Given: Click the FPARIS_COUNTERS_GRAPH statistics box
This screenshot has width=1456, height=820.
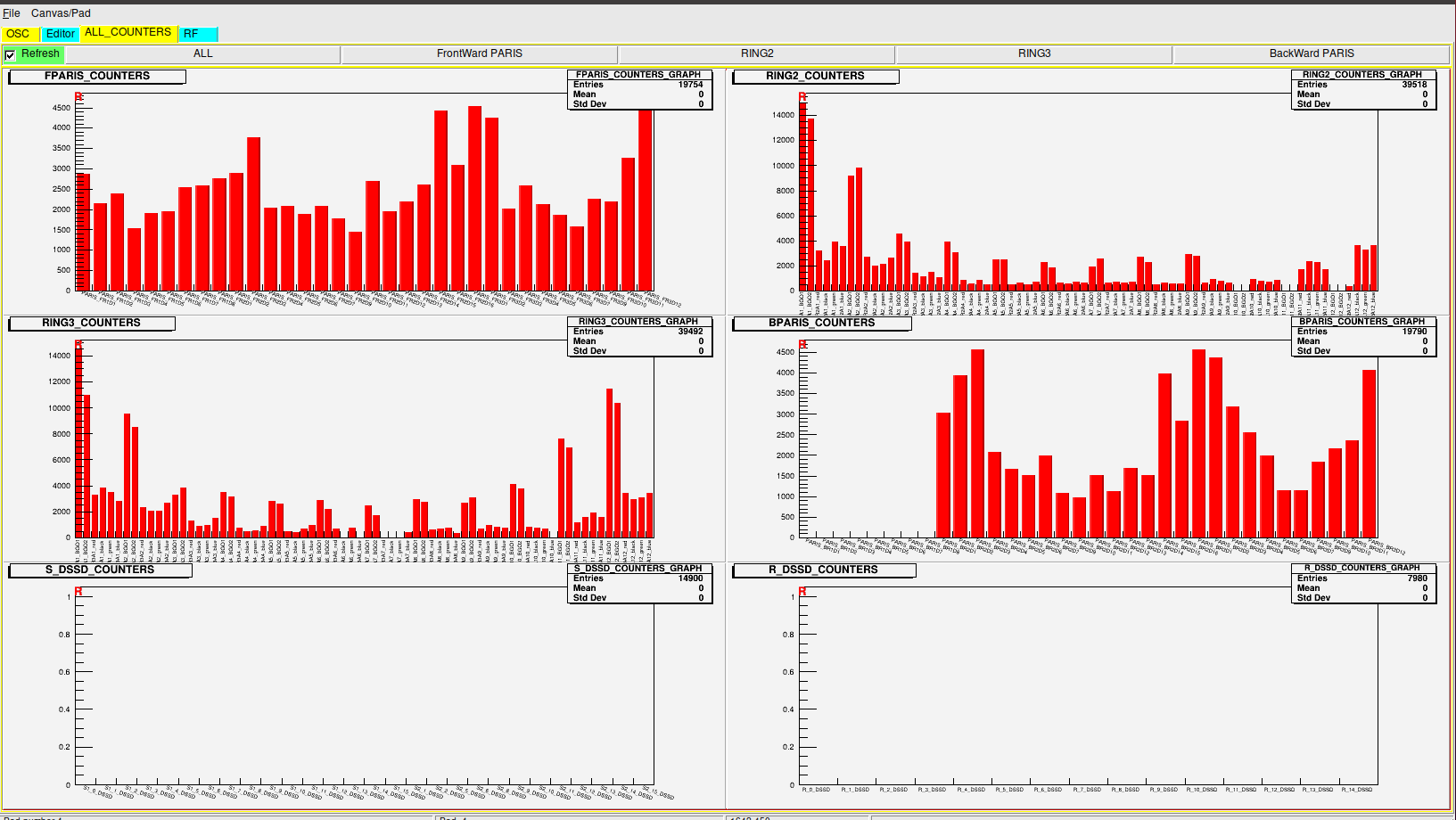Looking at the screenshot, I should (639, 89).
